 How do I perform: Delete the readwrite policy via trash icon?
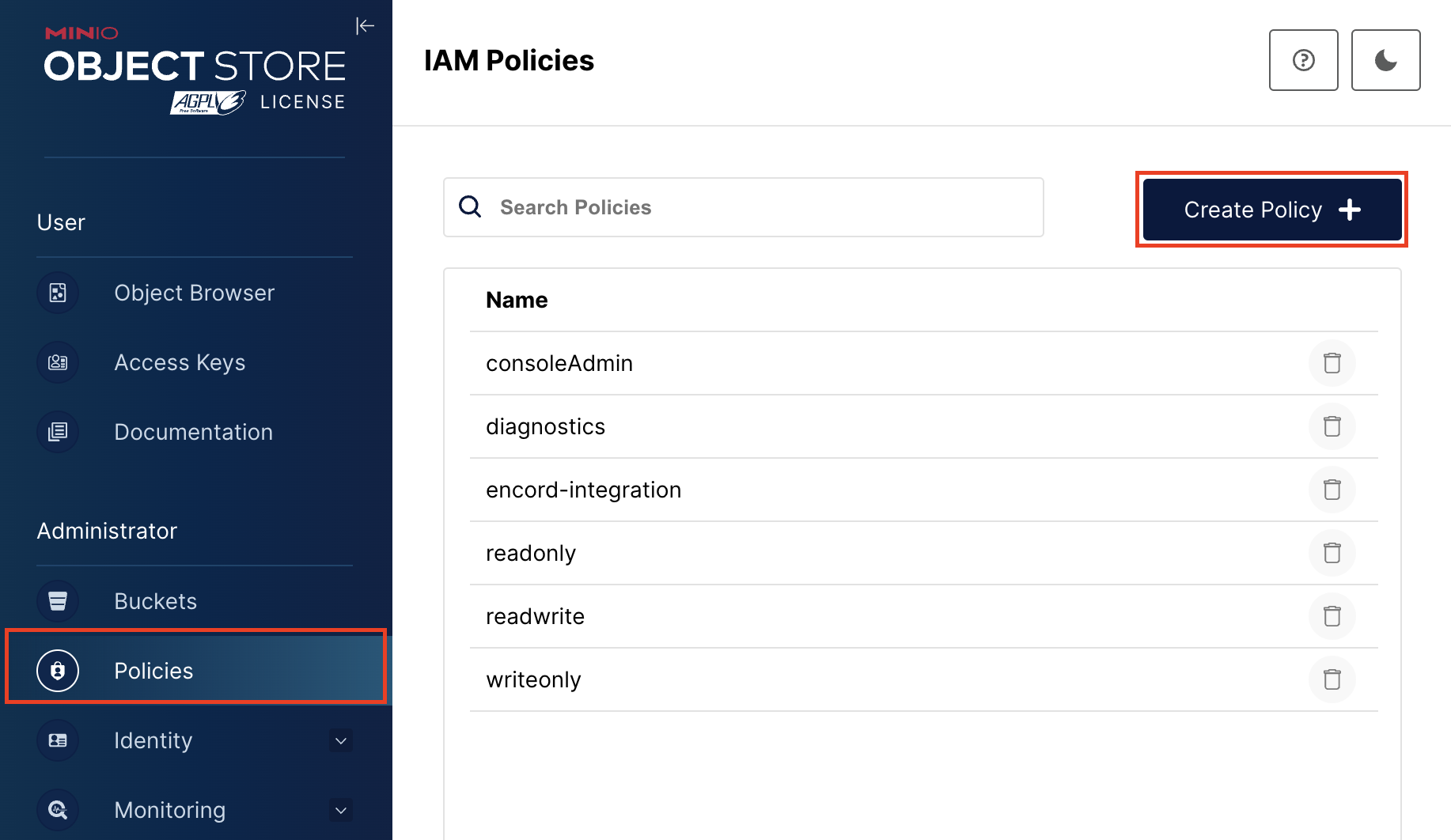(x=1332, y=616)
